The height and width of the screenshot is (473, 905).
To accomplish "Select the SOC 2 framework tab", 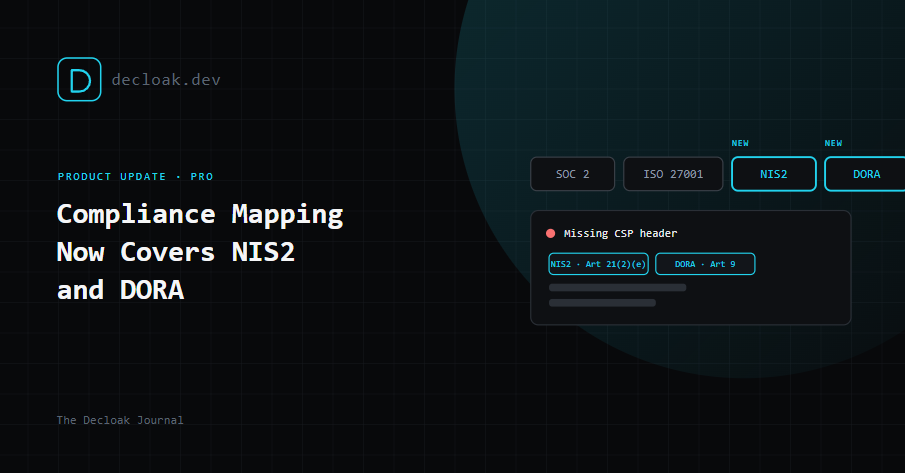I will pyautogui.click(x=573, y=174).
